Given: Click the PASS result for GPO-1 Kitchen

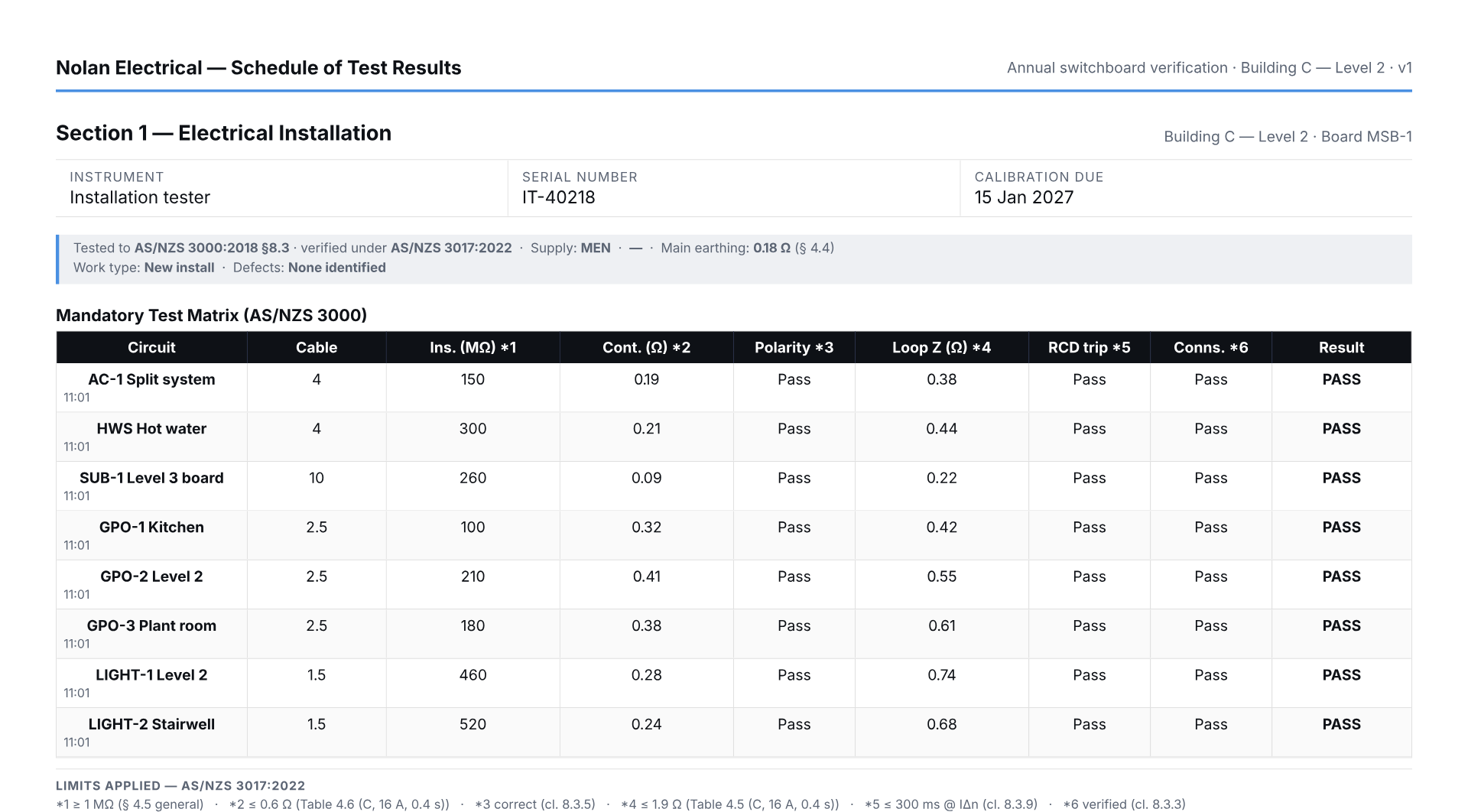Looking at the screenshot, I should click(1341, 527).
